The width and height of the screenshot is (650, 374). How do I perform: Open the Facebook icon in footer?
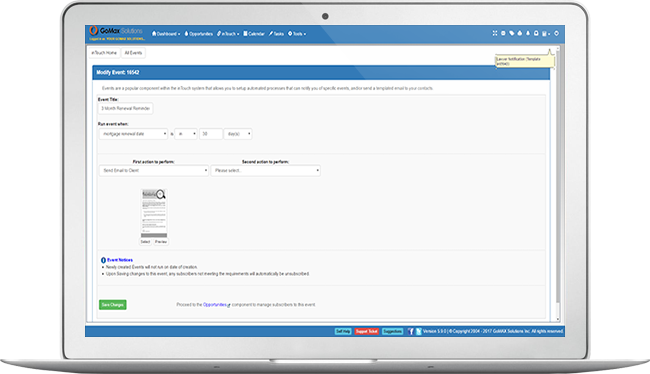(411, 331)
